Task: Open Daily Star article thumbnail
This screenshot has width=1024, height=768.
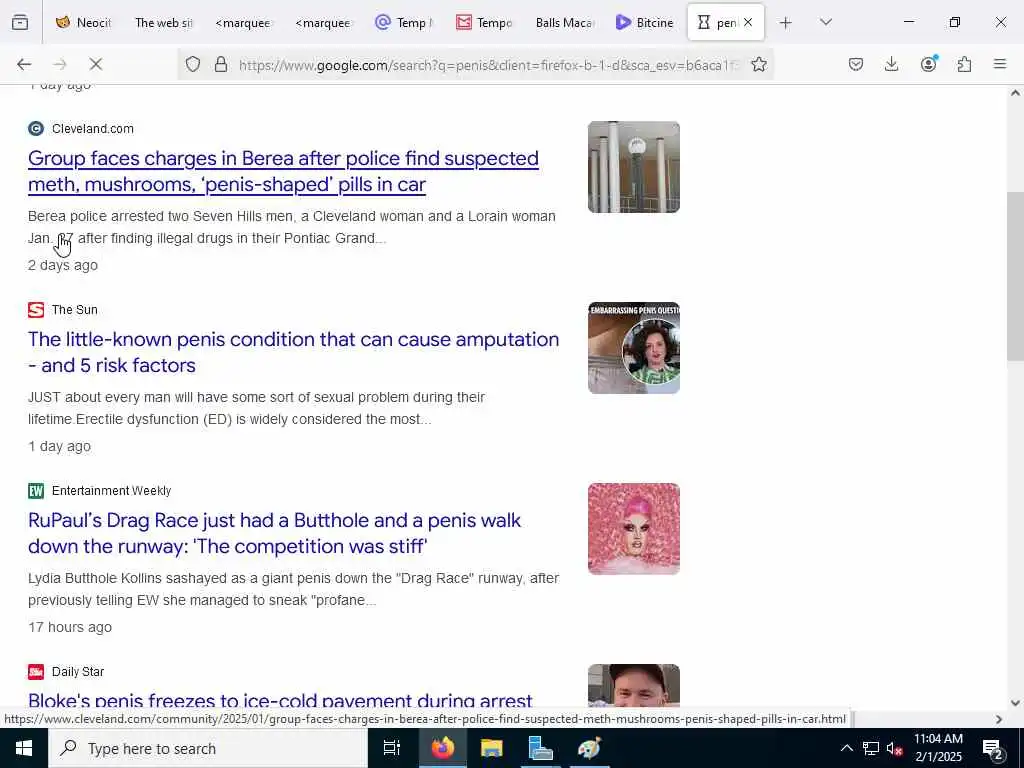Action: coord(633,686)
